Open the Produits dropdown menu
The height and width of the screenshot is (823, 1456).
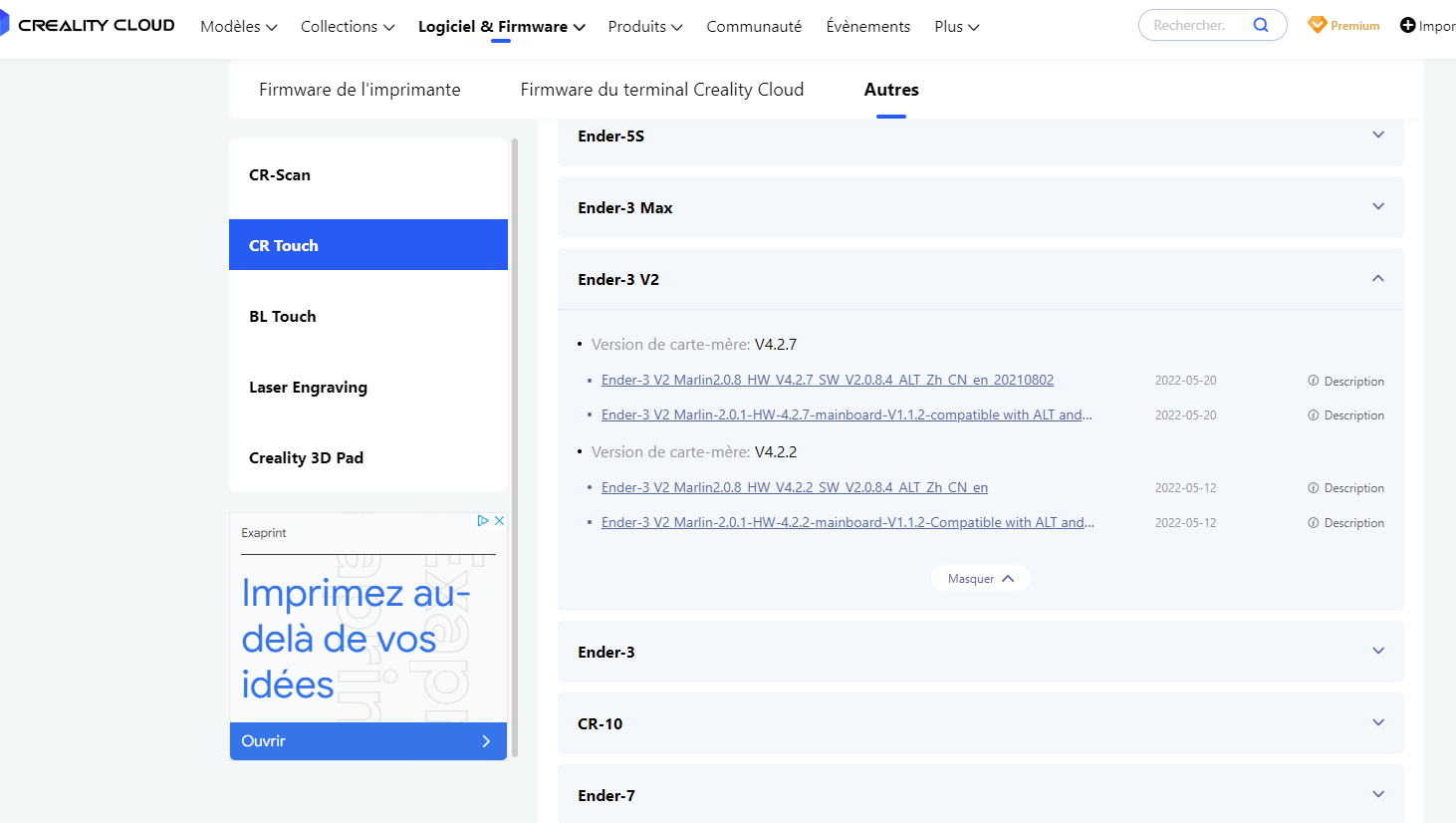(645, 27)
